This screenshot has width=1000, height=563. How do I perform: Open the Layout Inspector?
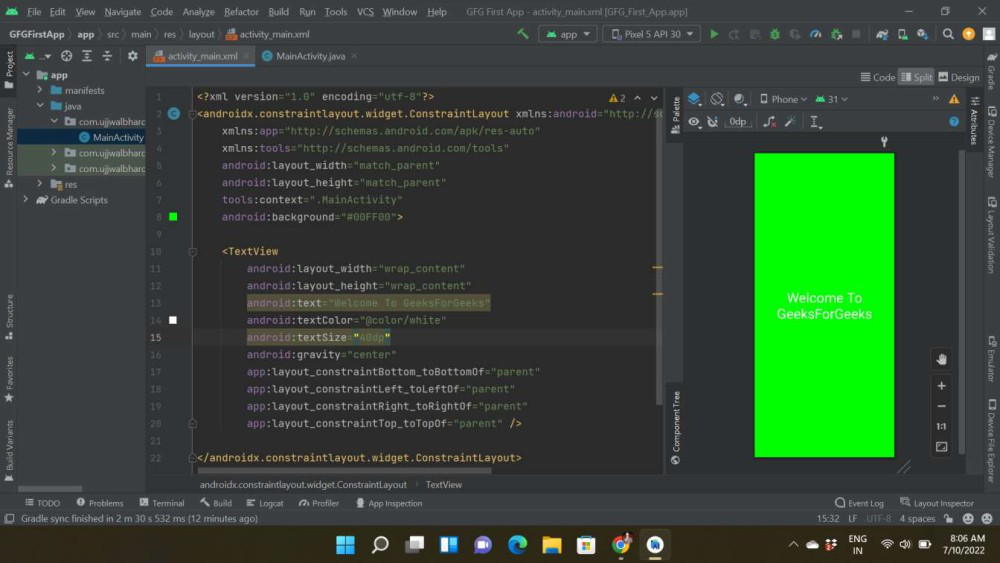coord(937,503)
